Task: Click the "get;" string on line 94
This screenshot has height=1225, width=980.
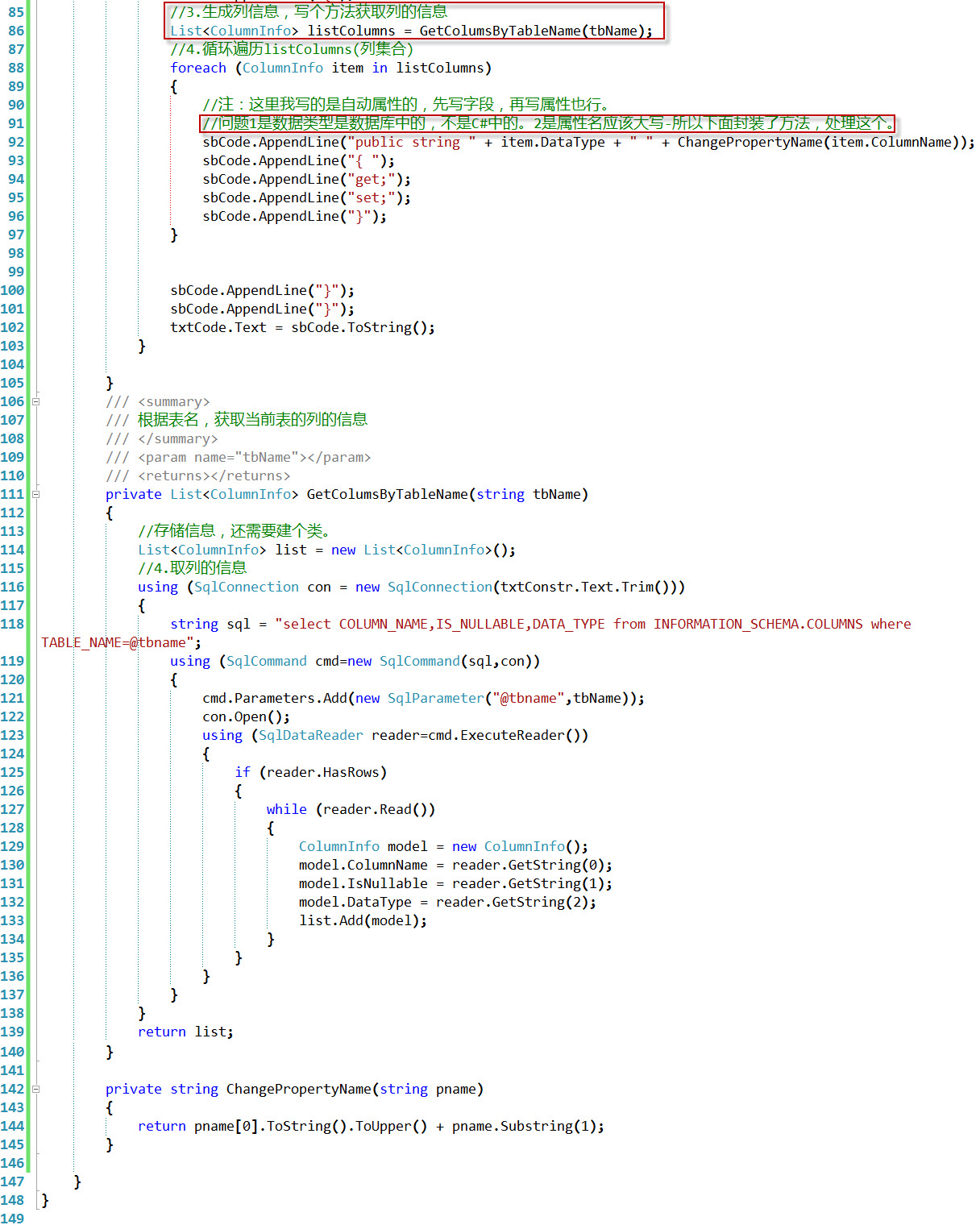Action: coord(372,179)
